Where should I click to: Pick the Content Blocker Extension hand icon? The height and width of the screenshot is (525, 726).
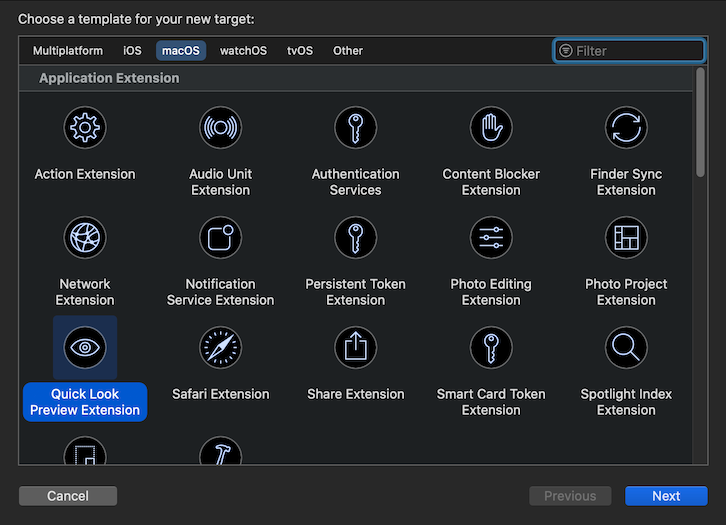pos(491,128)
